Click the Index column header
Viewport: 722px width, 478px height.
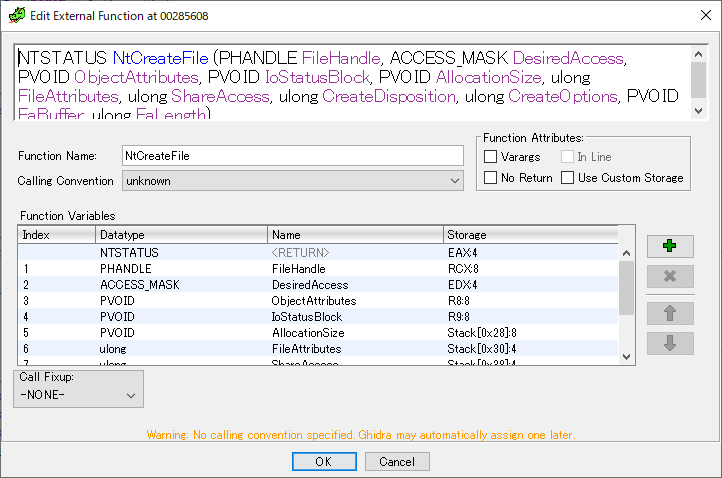coord(57,235)
